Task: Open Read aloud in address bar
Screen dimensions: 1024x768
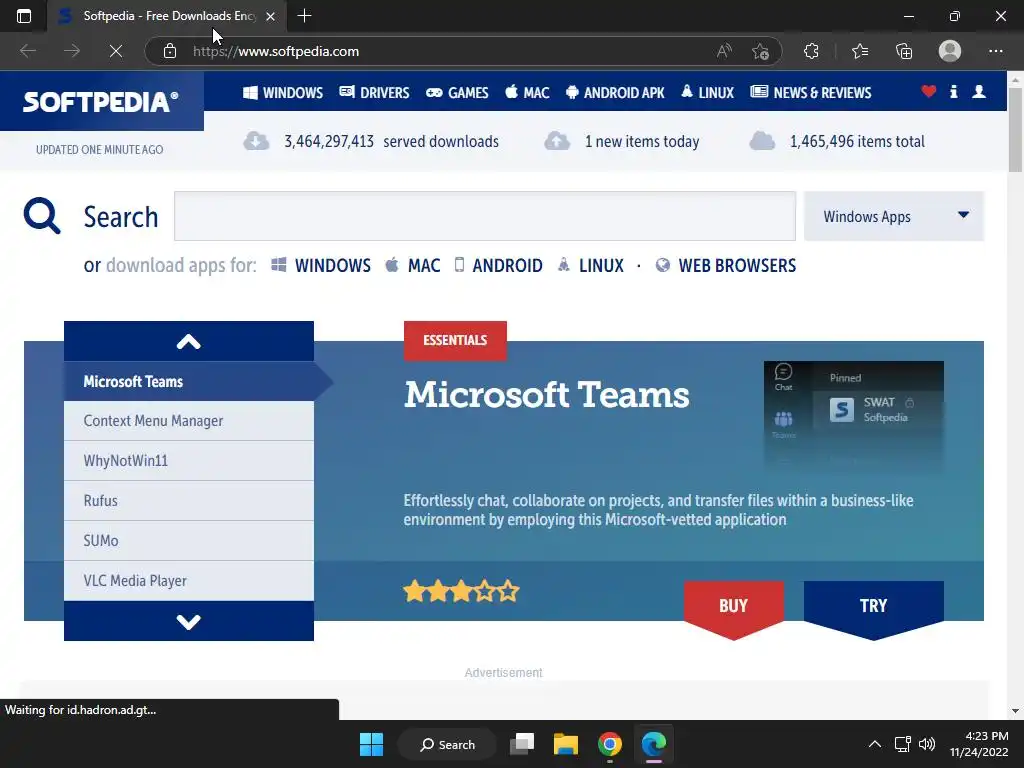Action: (x=724, y=51)
